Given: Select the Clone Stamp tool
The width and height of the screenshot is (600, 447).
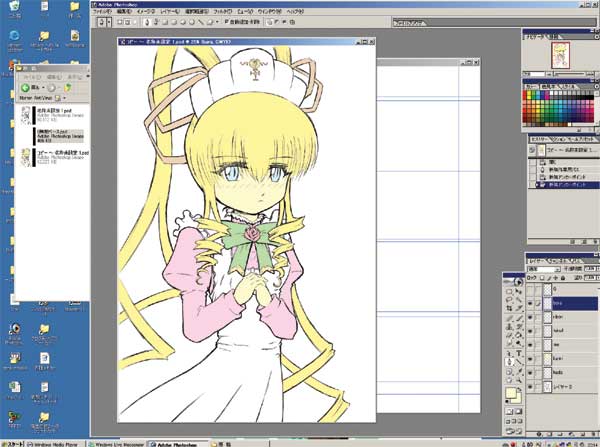Looking at the screenshot, I should pyautogui.click(x=509, y=327).
